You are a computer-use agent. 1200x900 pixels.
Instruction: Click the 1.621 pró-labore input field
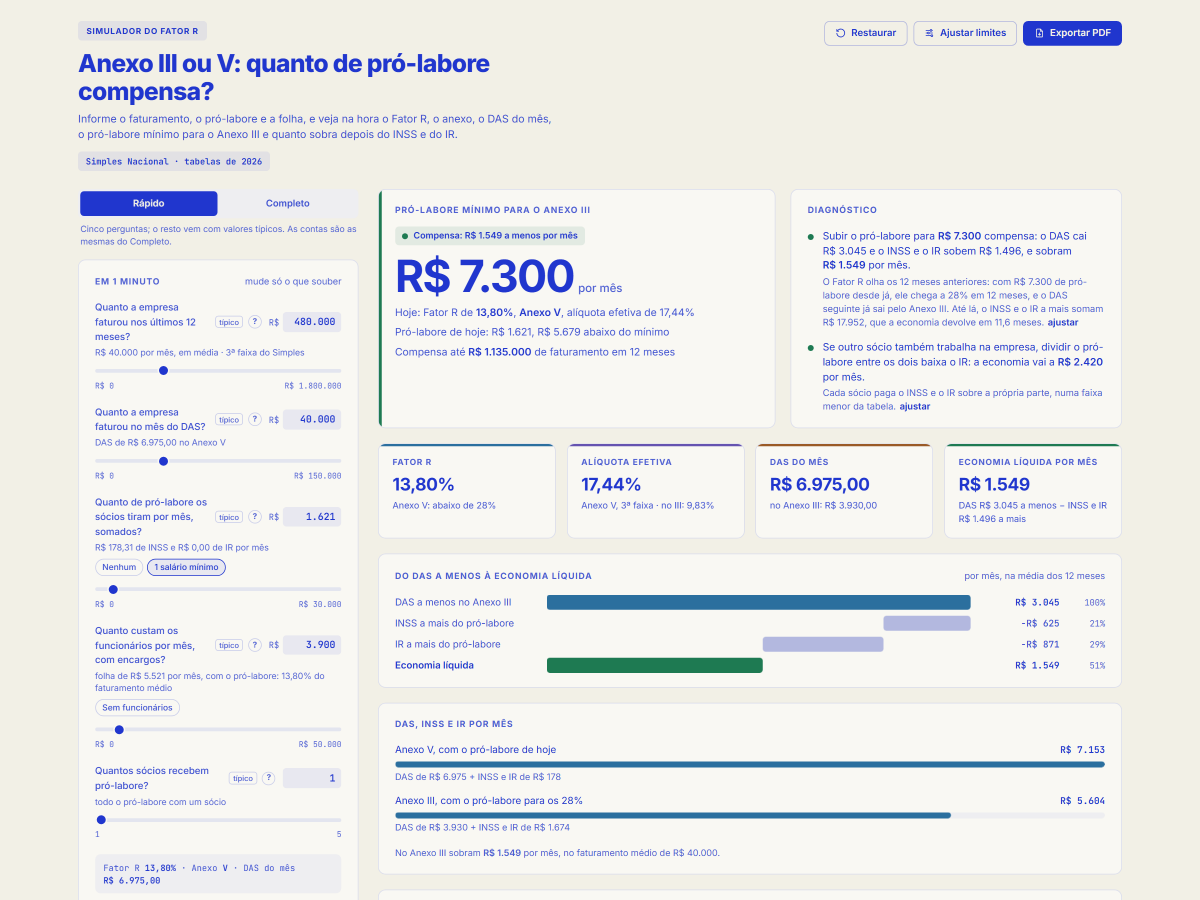(x=312, y=517)
